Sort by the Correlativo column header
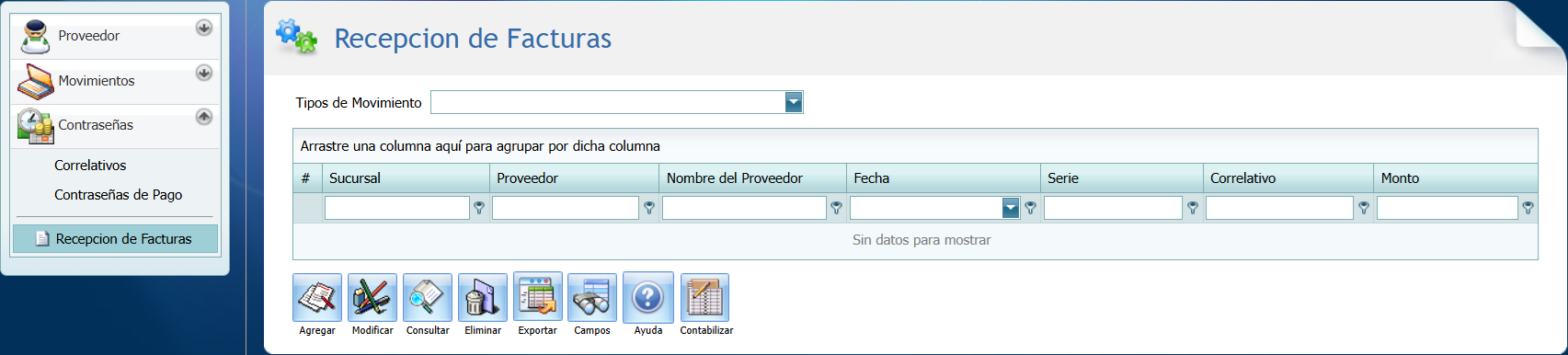 tap(1288, 178)
